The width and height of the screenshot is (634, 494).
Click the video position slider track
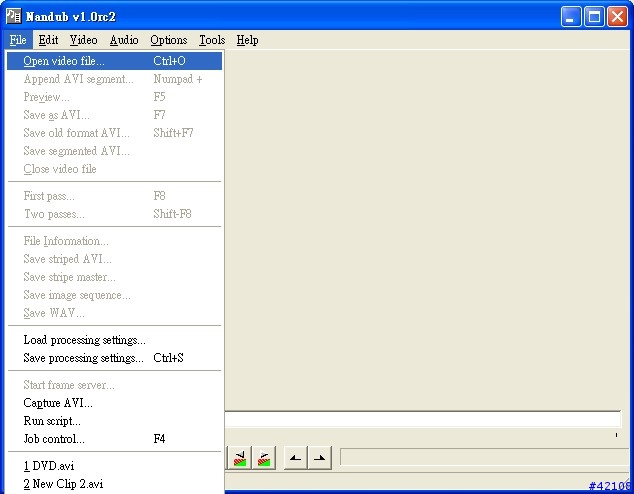(x=423, y=420)
